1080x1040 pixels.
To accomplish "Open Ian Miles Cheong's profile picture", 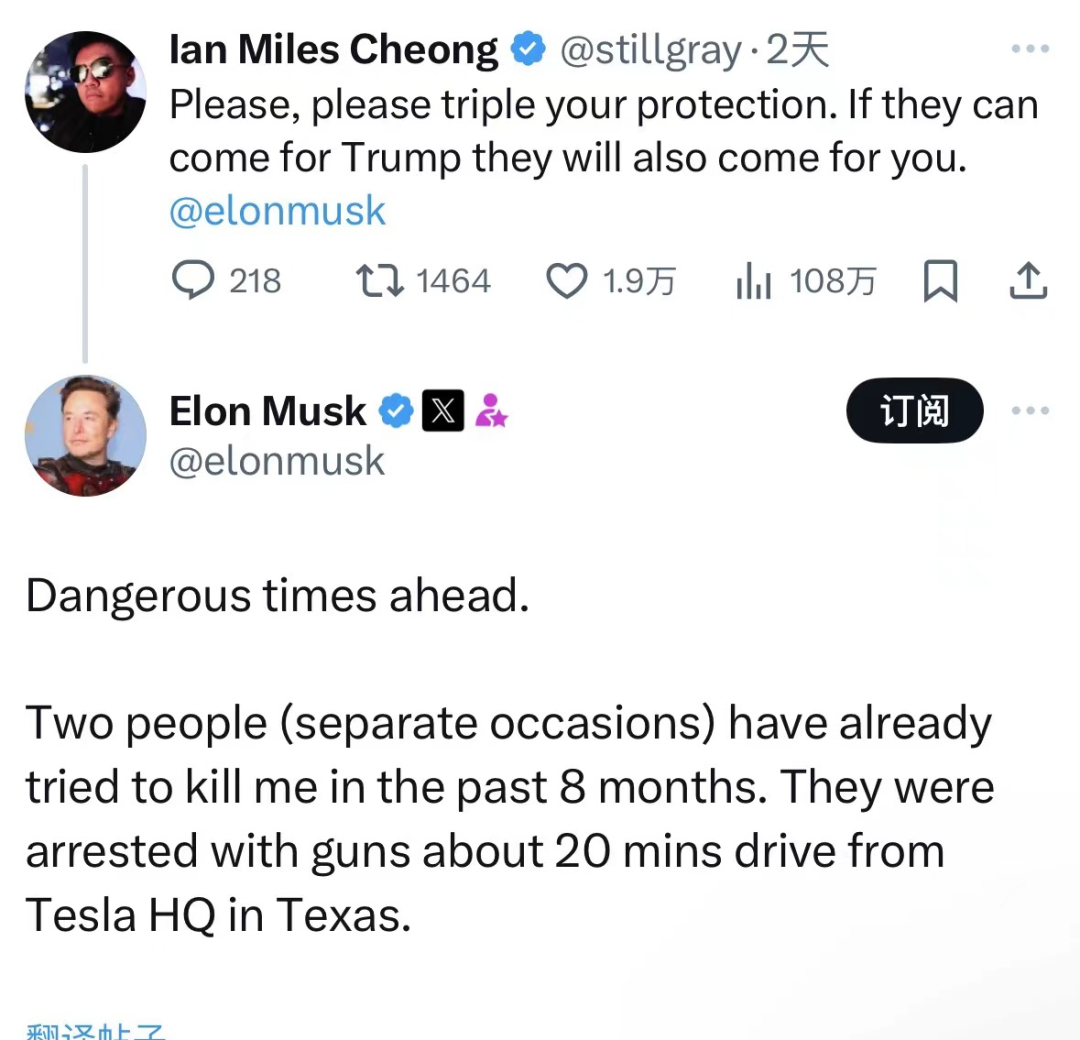I will click(85, 92).
